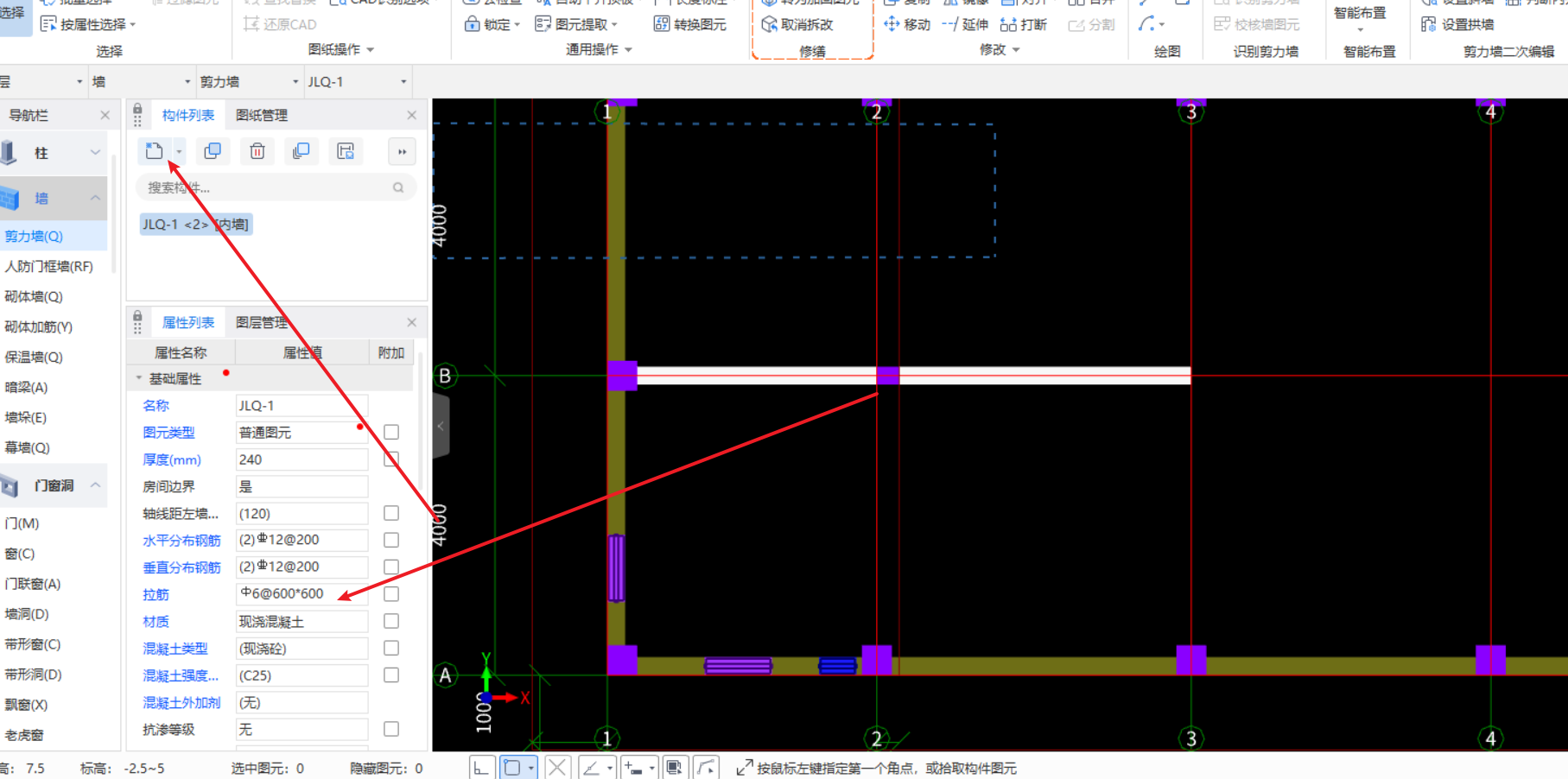Click the 设置拱墙 tool
Viewport: 1568px width, 779px height.
coord(1457,24)
